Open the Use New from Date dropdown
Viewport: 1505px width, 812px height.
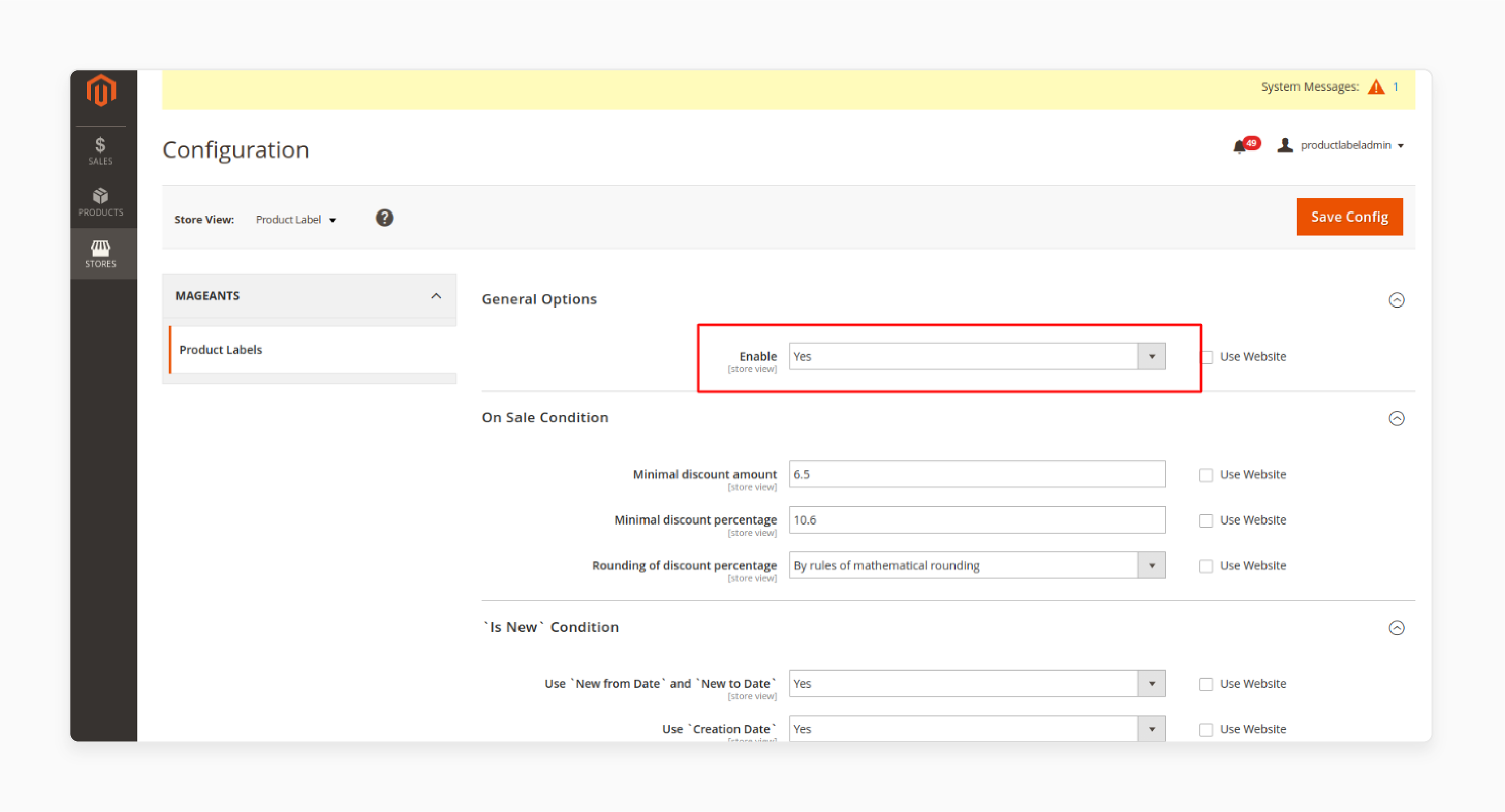pos(977,684)
